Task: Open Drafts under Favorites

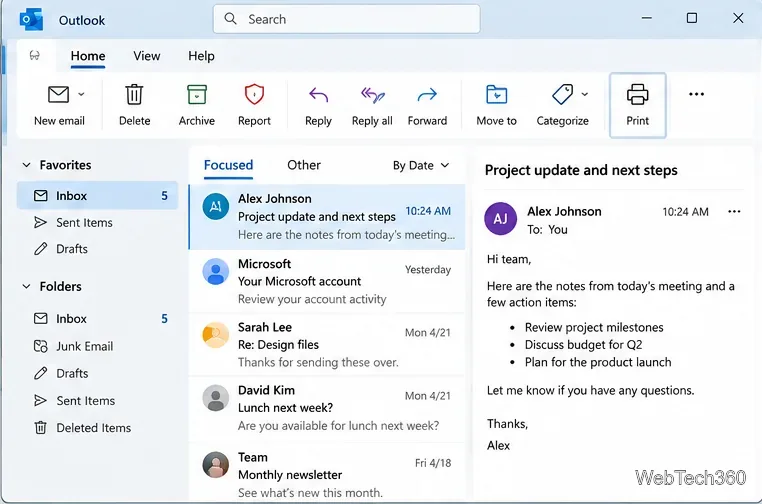Action: (x=98, y=249)
